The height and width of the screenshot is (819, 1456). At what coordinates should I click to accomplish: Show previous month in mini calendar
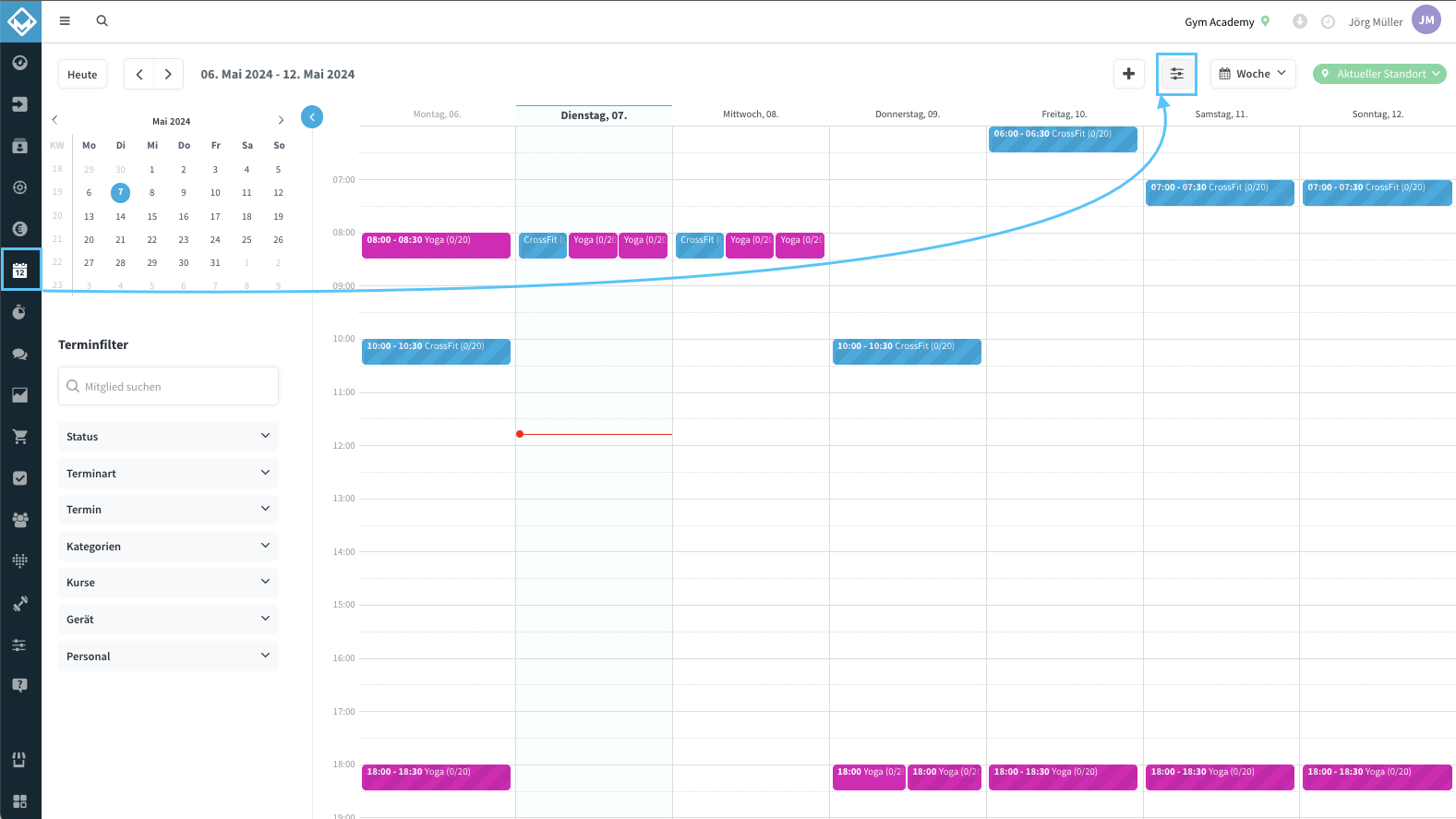pyautogui.click(x=55, y=120)
